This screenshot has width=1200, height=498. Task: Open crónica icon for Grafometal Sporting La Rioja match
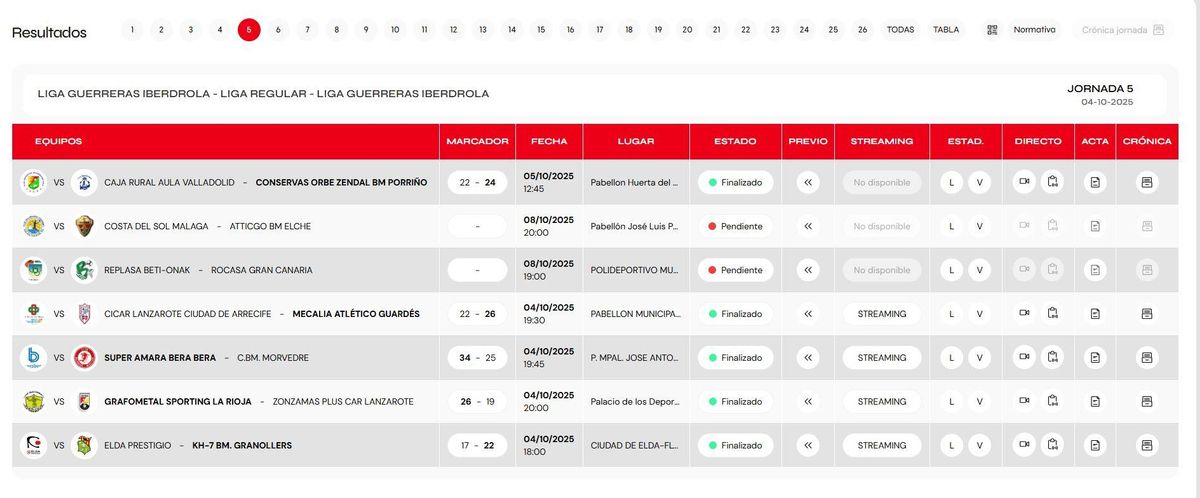coord(1147,402)
